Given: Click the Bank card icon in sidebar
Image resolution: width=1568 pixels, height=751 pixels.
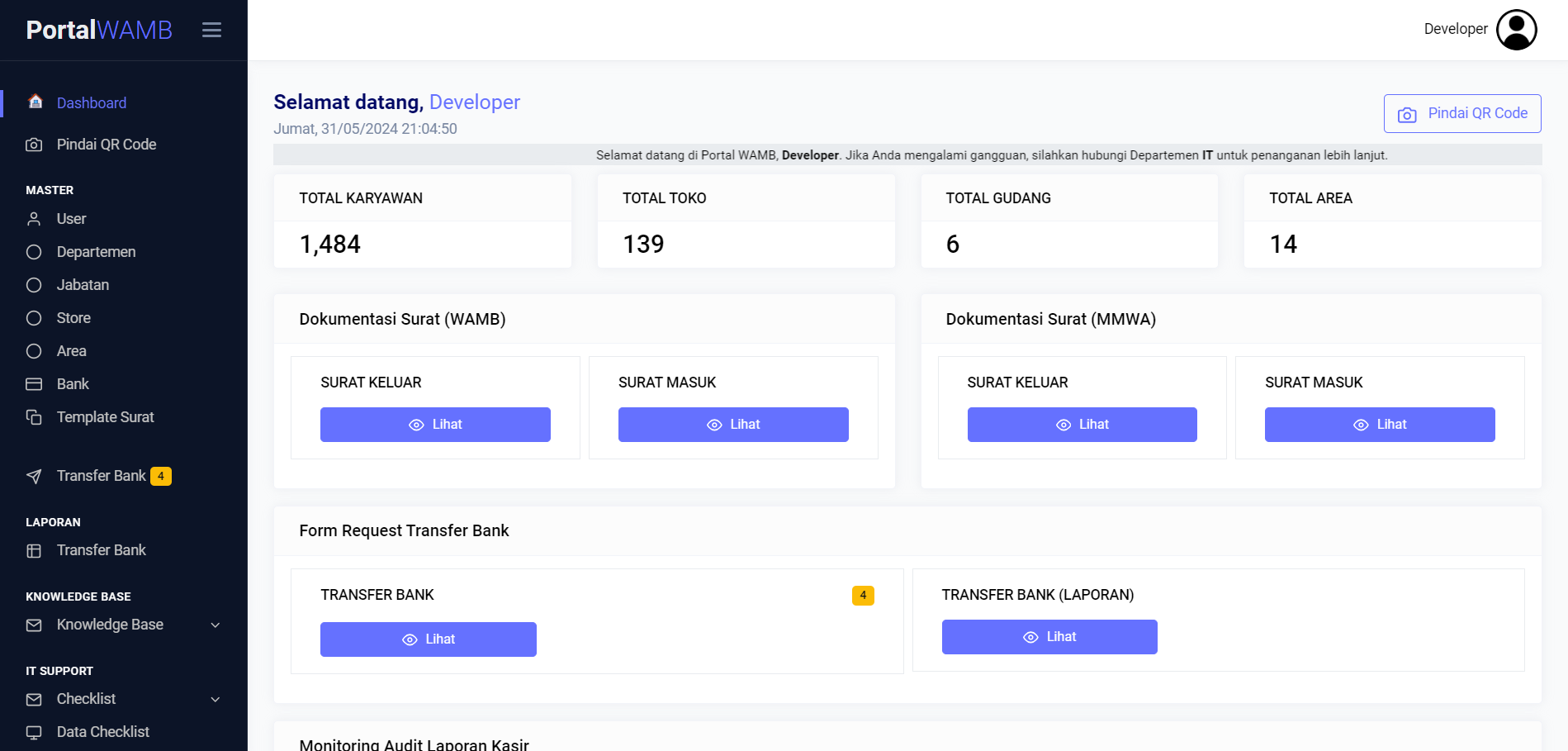Looking at the screenshot, I should 34,384.
